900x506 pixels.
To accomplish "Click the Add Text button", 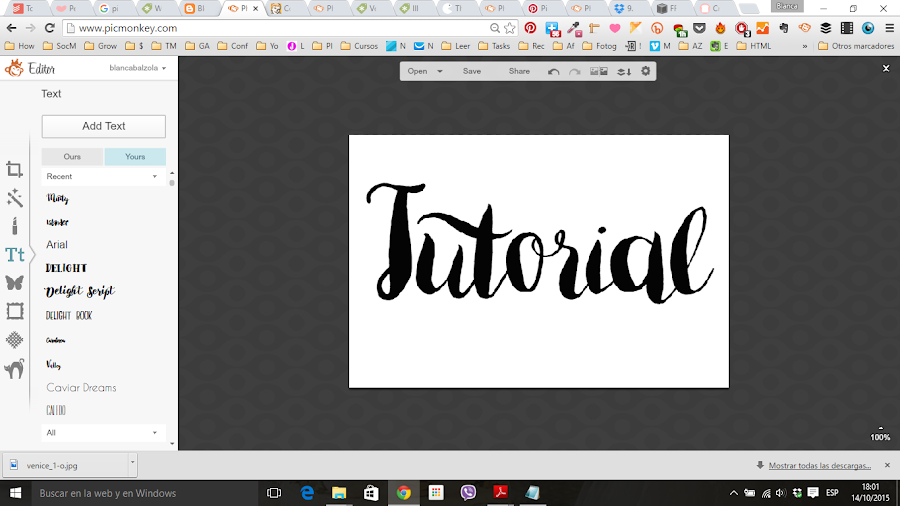I will (x=103, y=126).
